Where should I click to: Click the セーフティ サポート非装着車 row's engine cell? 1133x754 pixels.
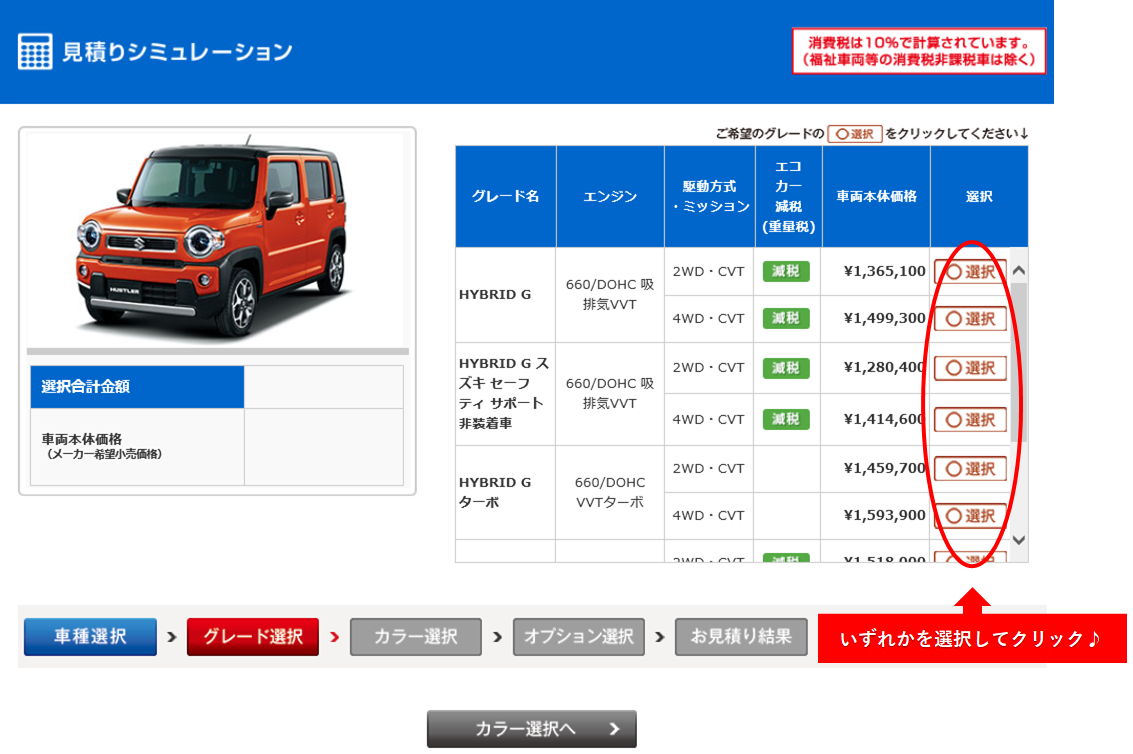coord(610,393)
